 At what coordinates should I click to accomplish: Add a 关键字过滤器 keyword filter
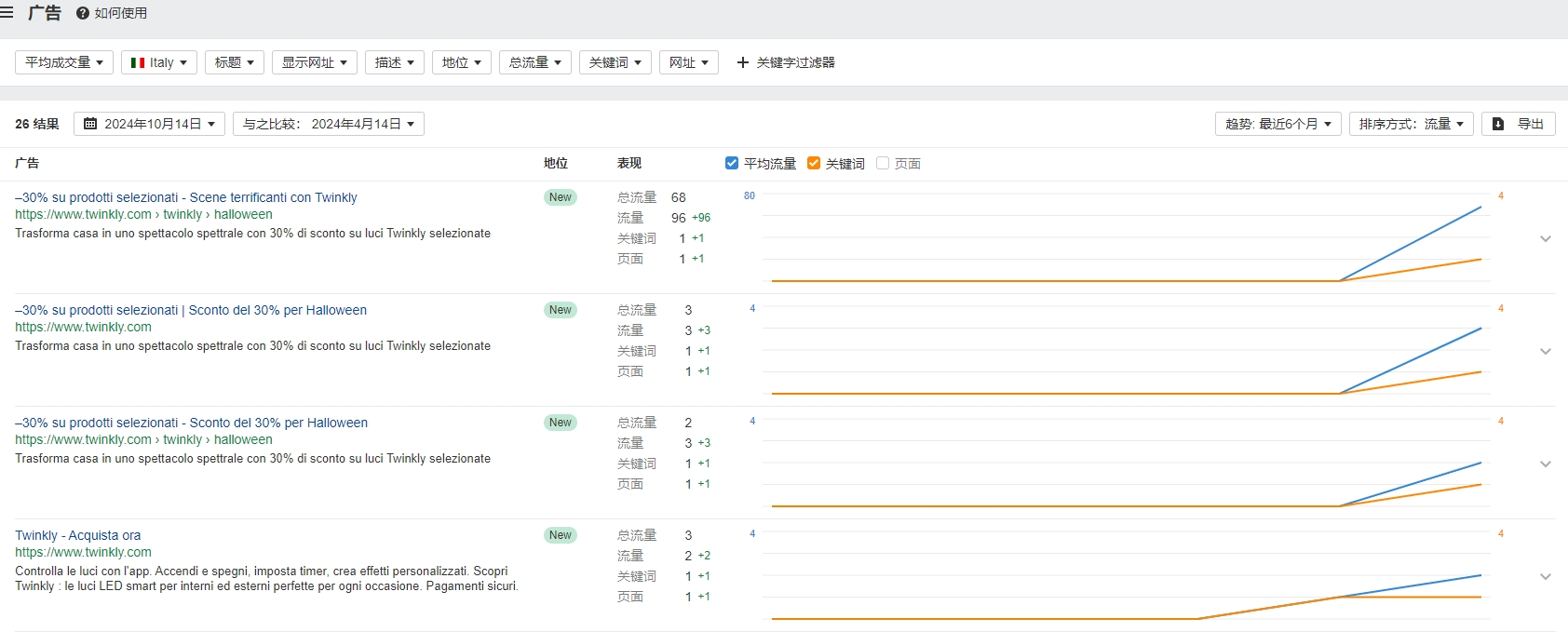coord(786,62)
